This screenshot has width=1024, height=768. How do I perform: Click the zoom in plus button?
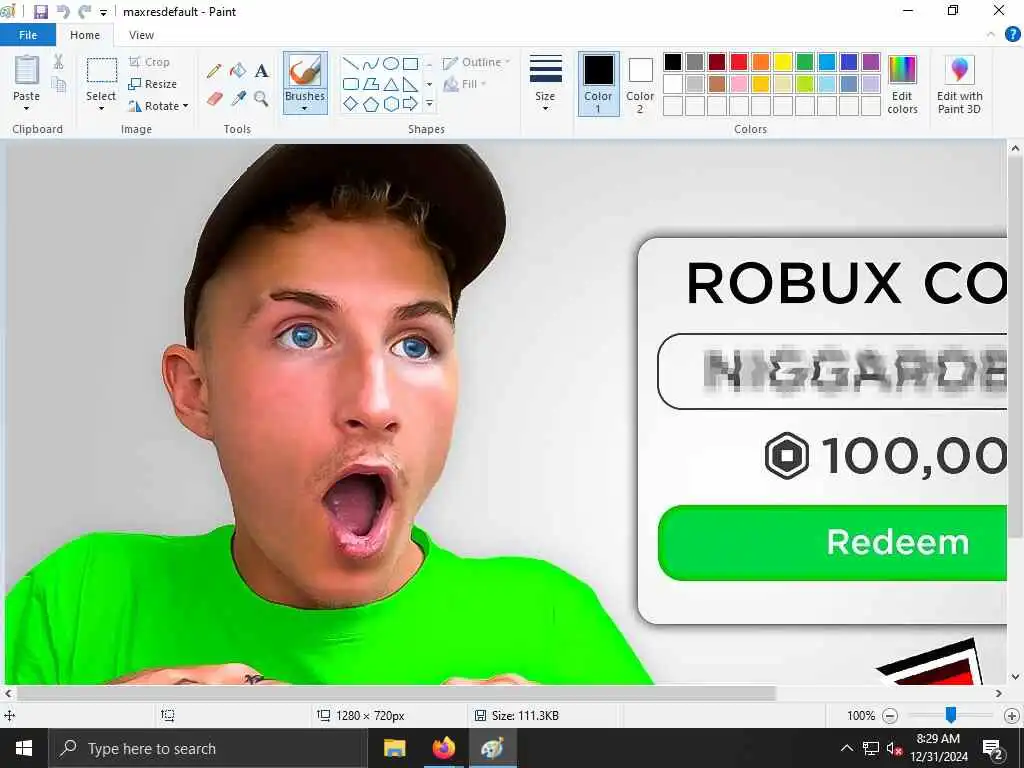pos(1012,716)
